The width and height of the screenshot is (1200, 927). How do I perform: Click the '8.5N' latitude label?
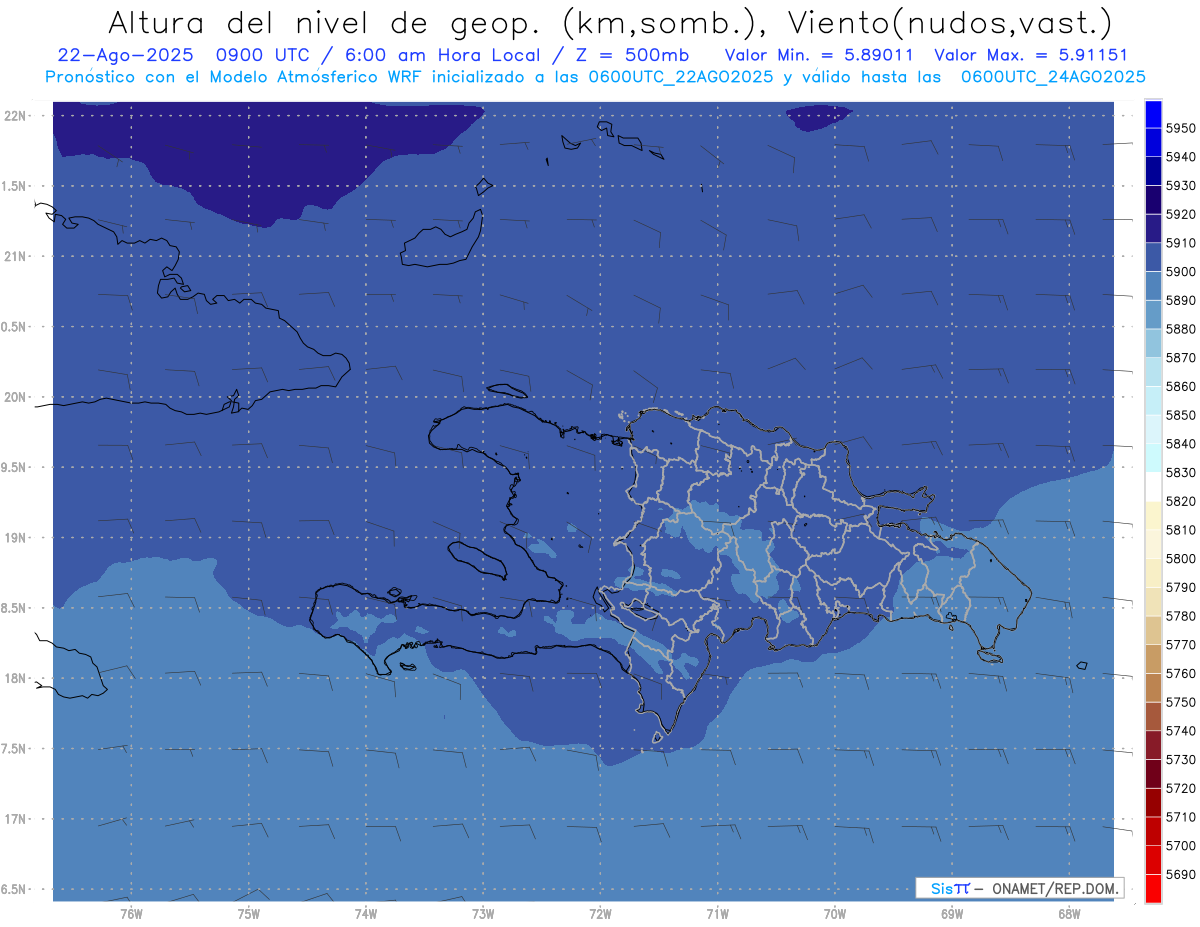(x=14, y=608)
